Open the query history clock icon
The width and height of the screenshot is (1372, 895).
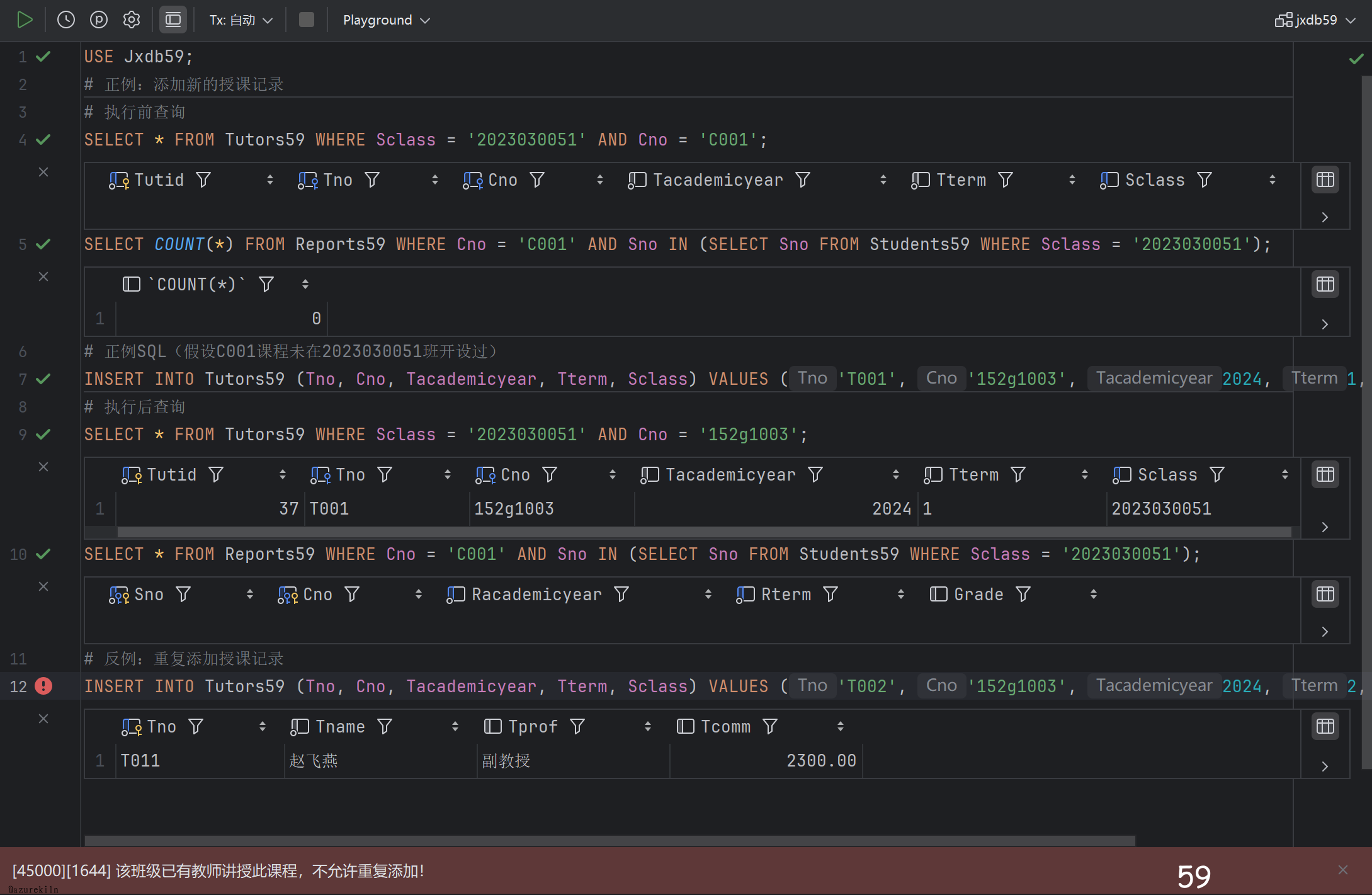66,20
